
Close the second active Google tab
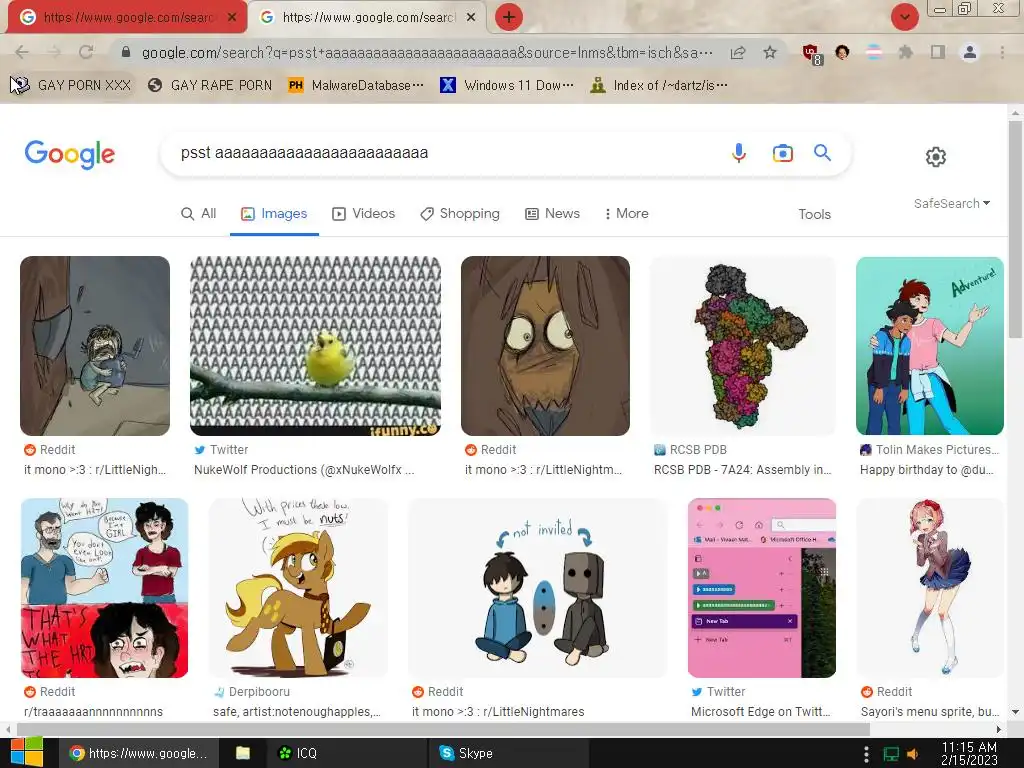tap(471, 18)
